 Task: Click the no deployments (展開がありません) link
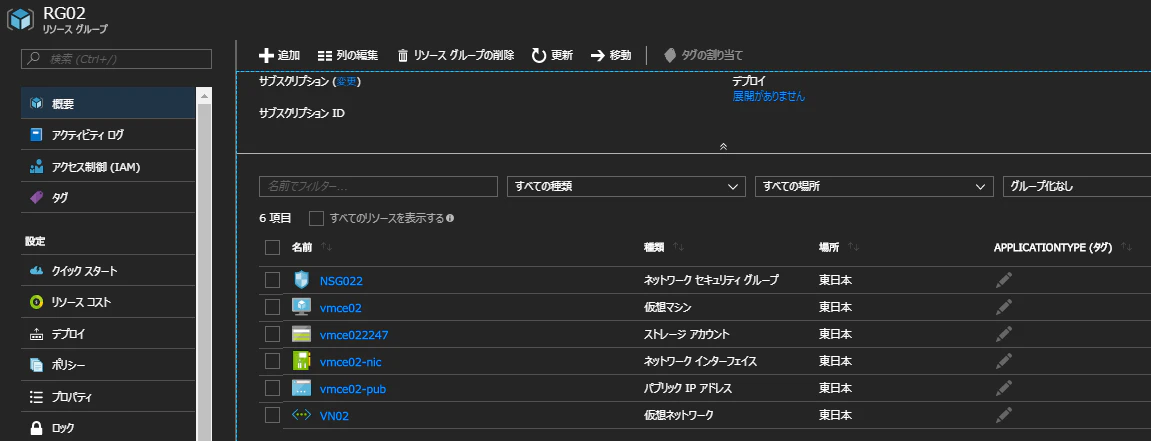[x=769, y=96]
